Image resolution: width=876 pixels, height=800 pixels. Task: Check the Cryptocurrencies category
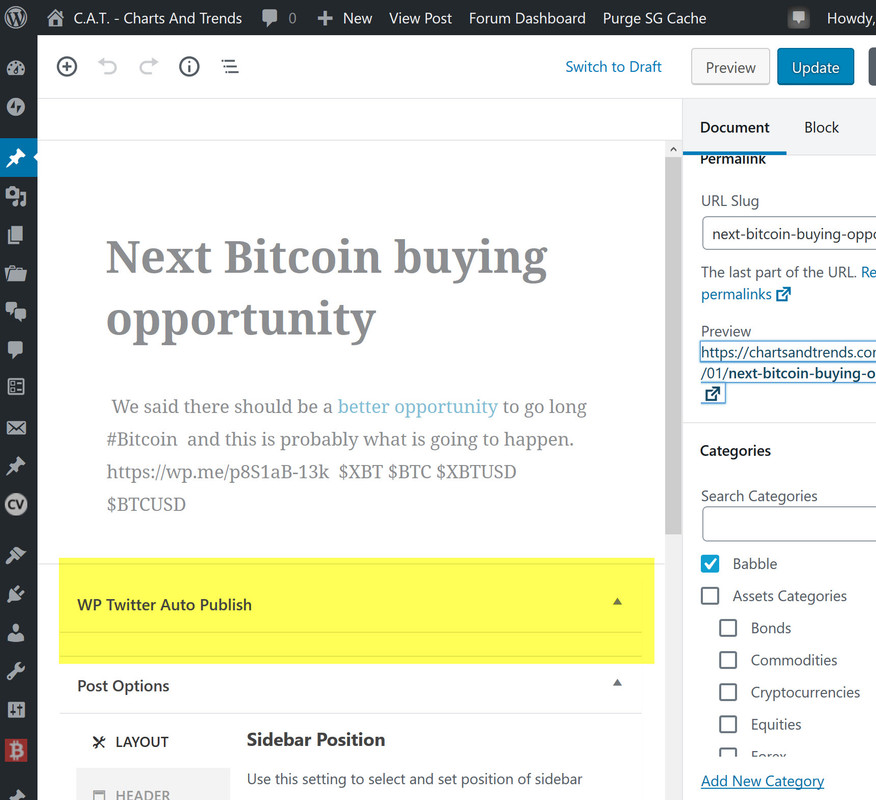point(728,692)
